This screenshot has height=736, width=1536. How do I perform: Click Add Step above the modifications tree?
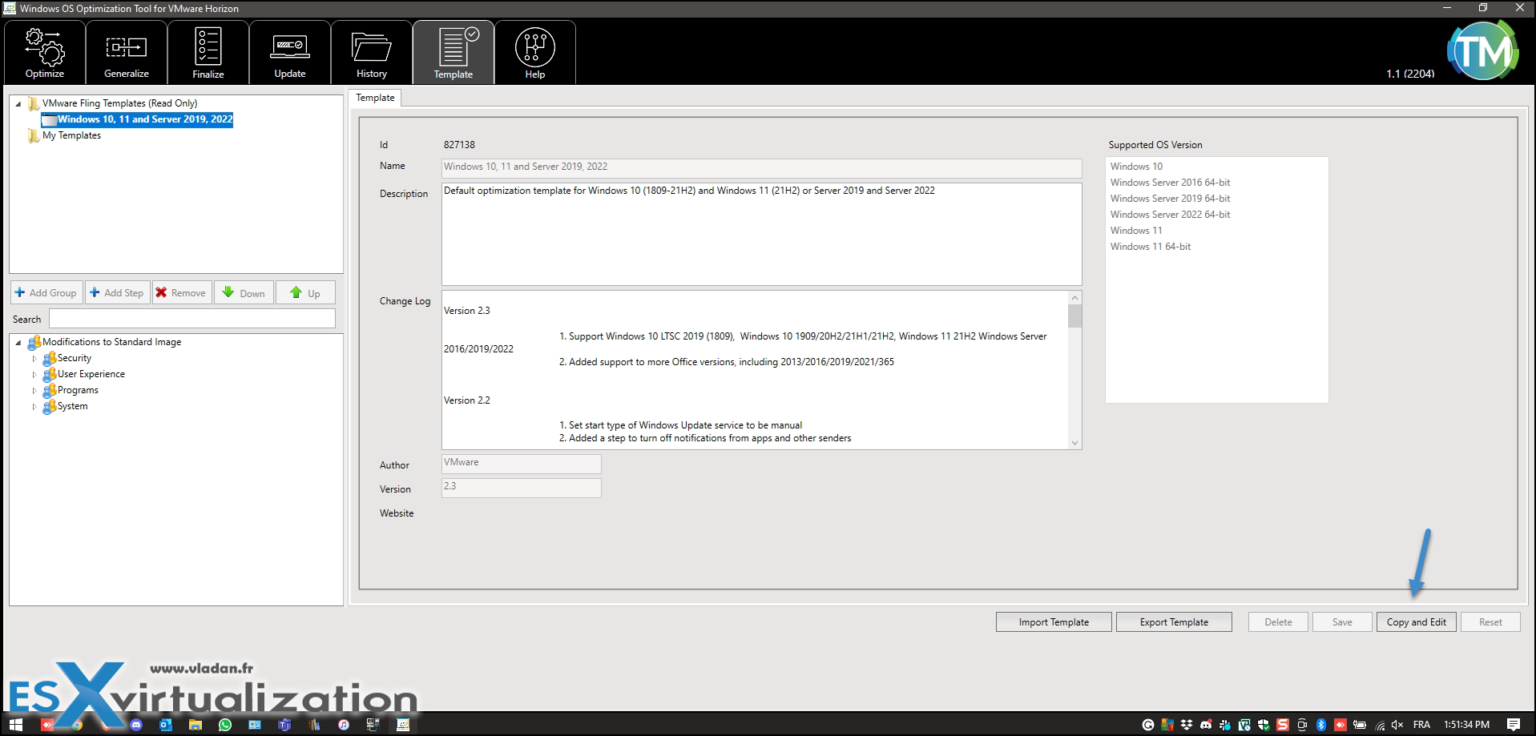(x=116, y=292)
